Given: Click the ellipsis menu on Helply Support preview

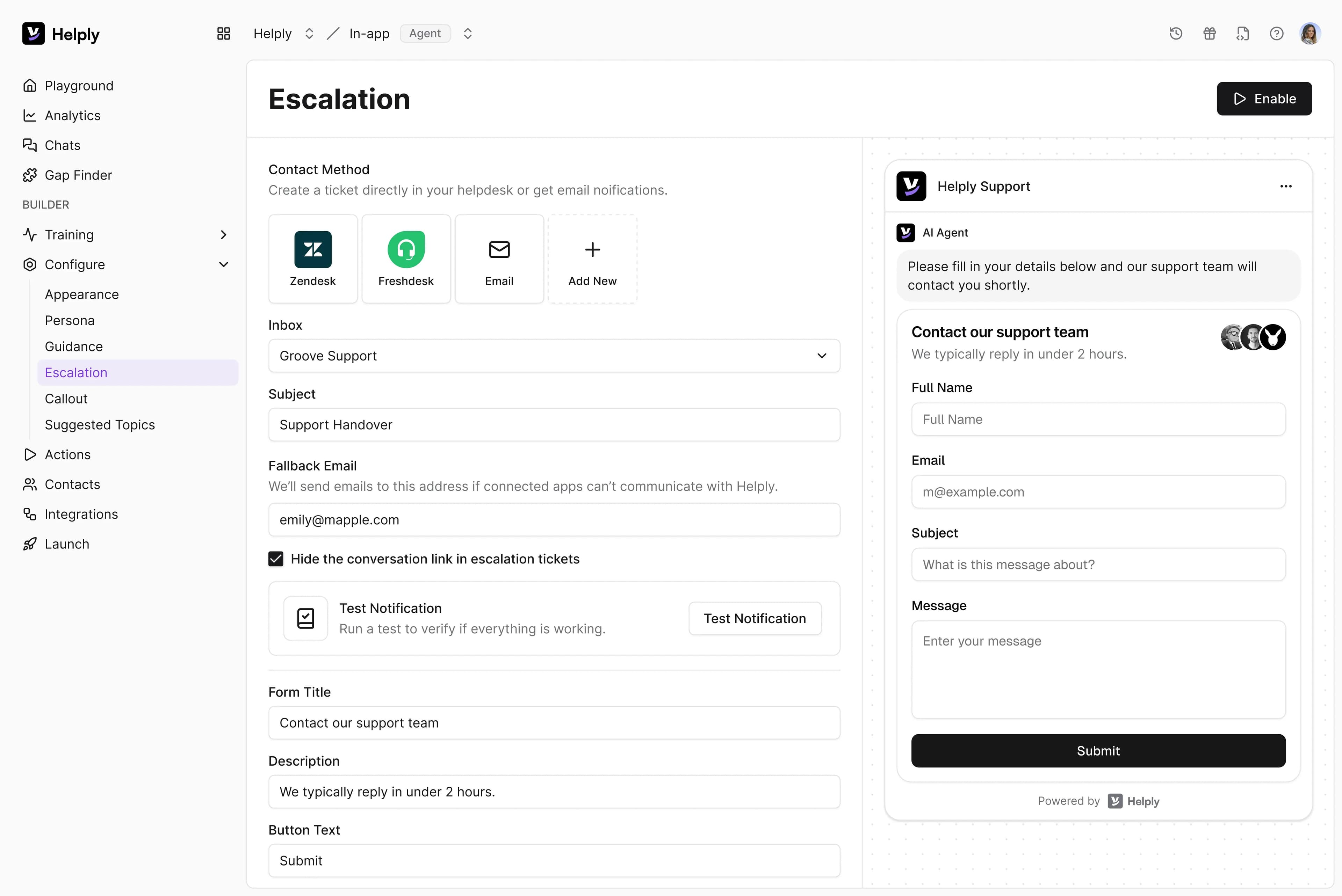Looking at the screenshot, I should point(1286,186).
